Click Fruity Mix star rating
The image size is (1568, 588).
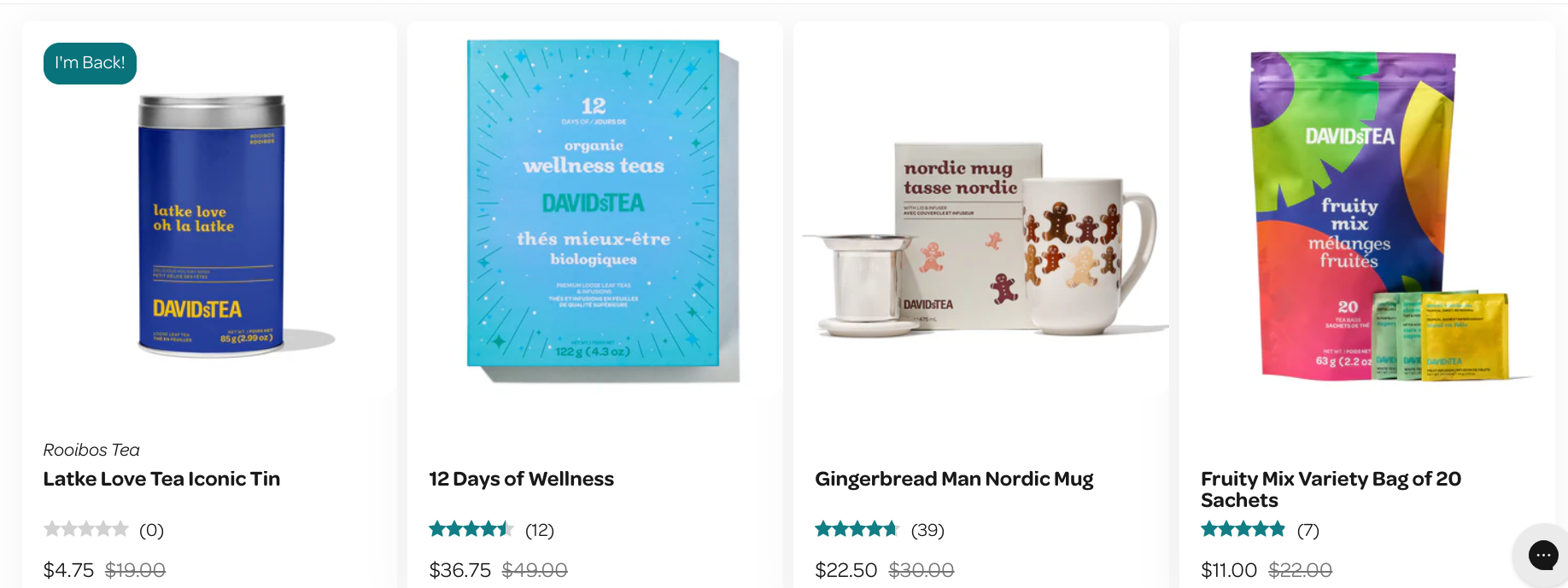(1243, 529)
